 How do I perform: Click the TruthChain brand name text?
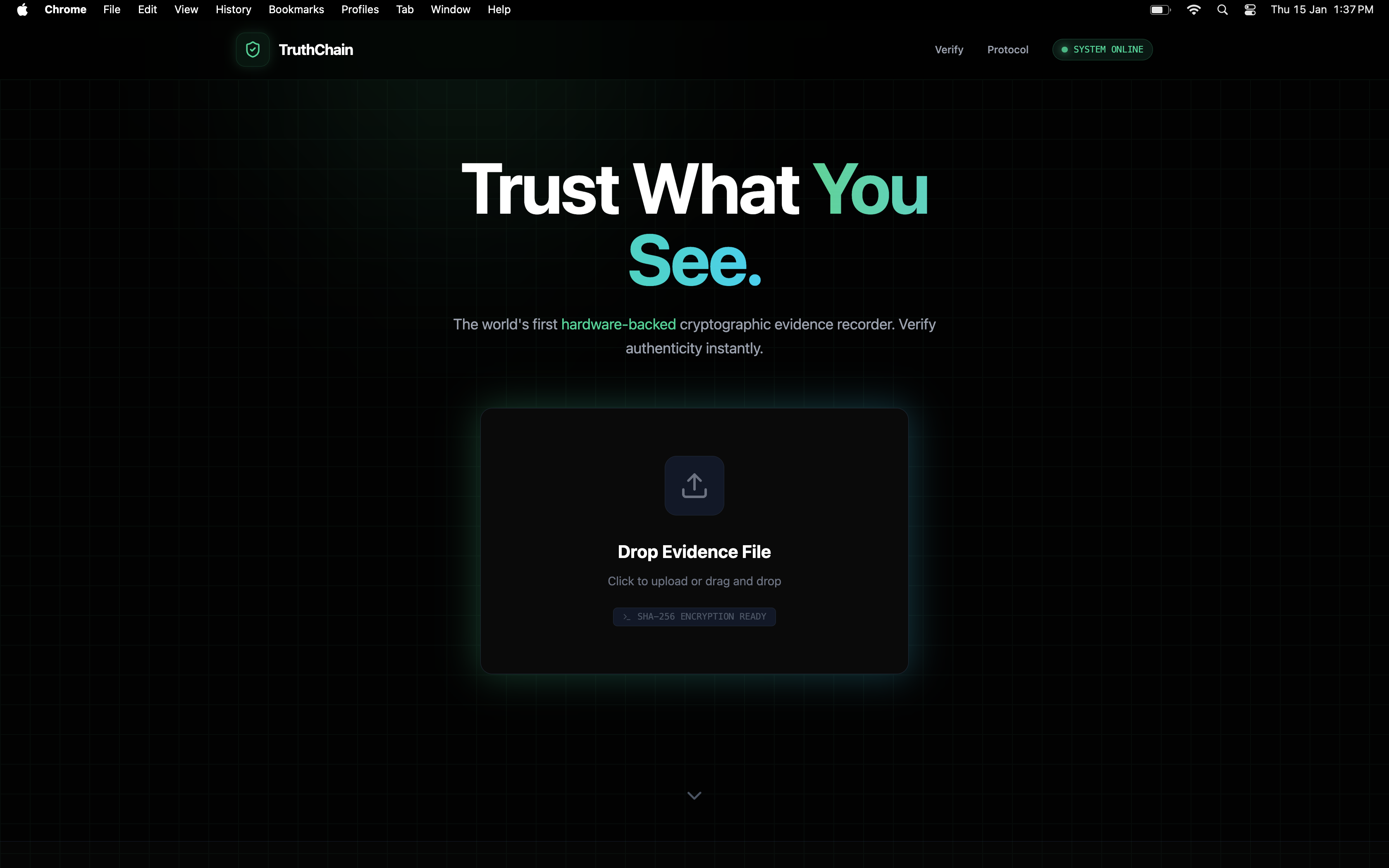(x=316, y=49)
